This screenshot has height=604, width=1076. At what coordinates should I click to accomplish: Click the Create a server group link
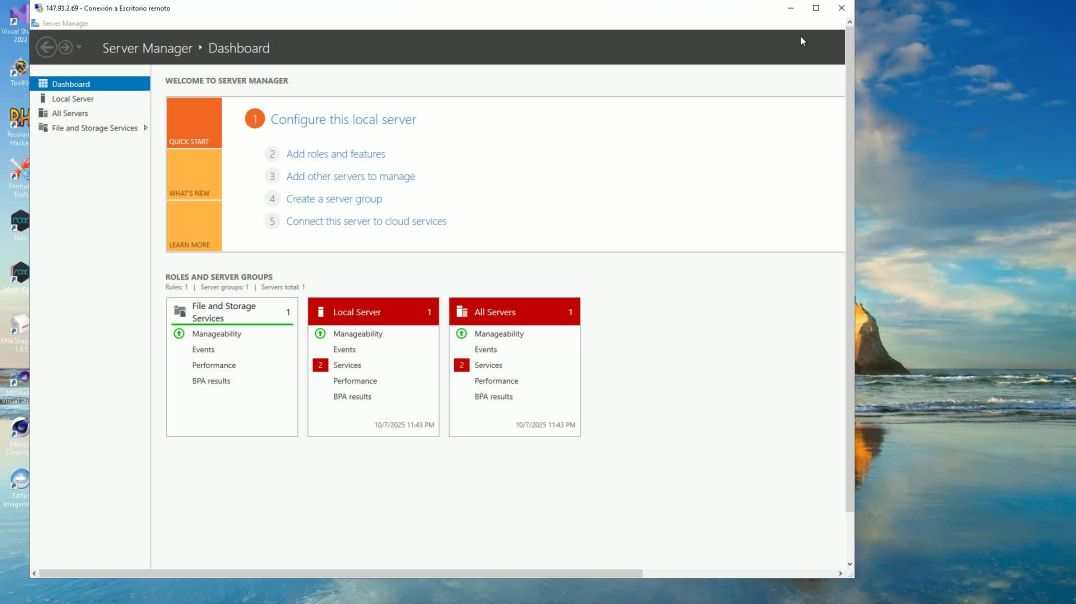coord(333,198)
